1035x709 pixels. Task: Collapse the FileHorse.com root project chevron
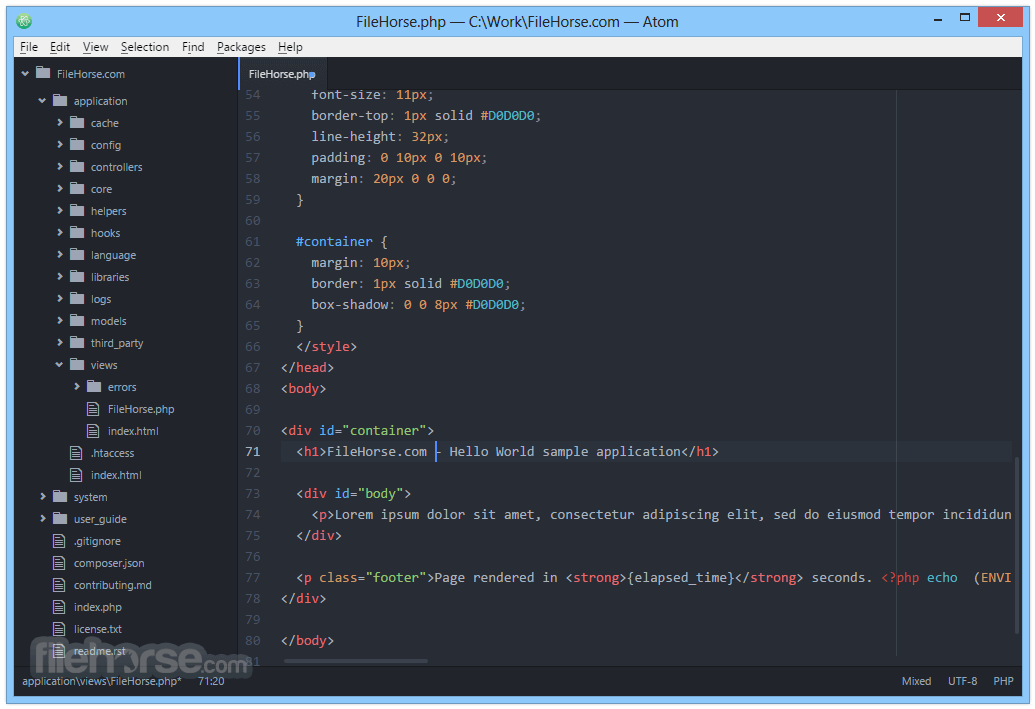coord(25,73)
